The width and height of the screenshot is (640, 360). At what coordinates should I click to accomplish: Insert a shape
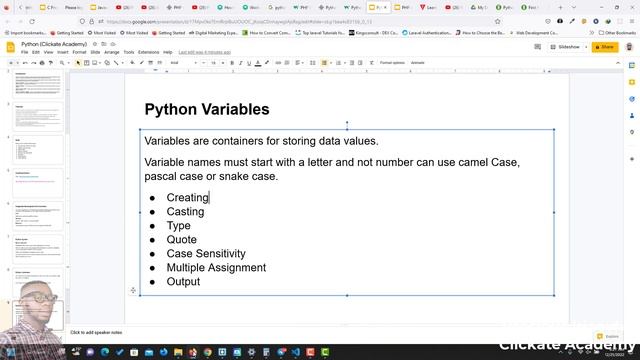[x=107, y=63]
